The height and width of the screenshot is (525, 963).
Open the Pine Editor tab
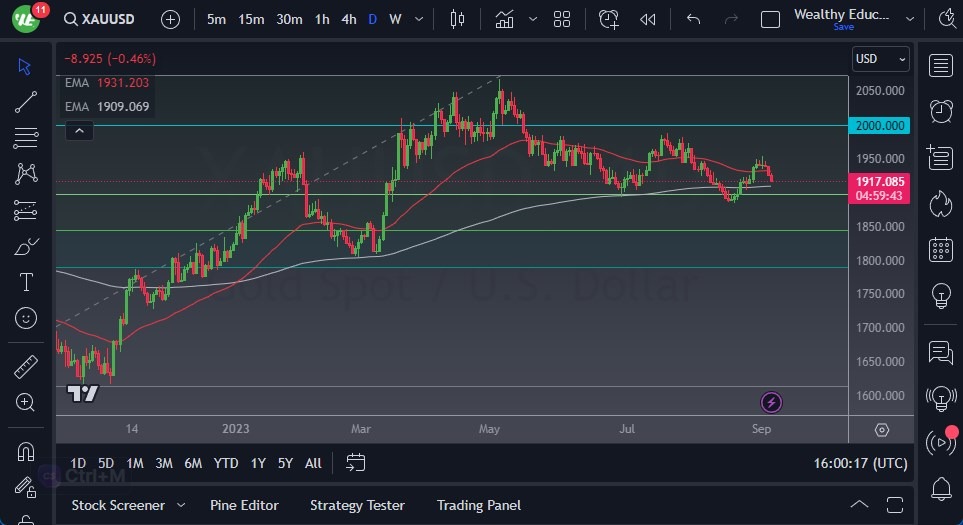click(244, 505)
